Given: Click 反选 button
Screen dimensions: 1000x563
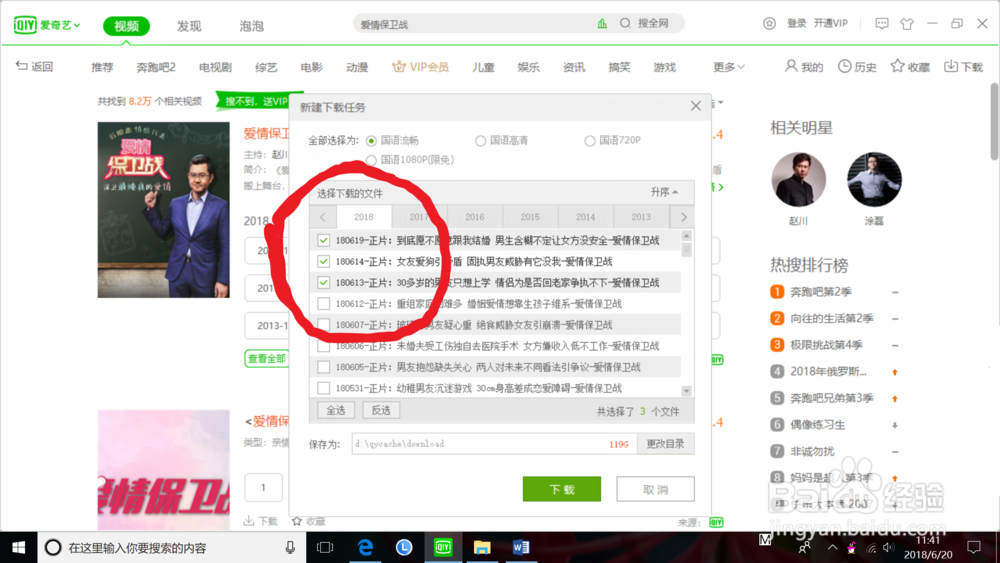Looking at the screenshot, I should 381,410.
